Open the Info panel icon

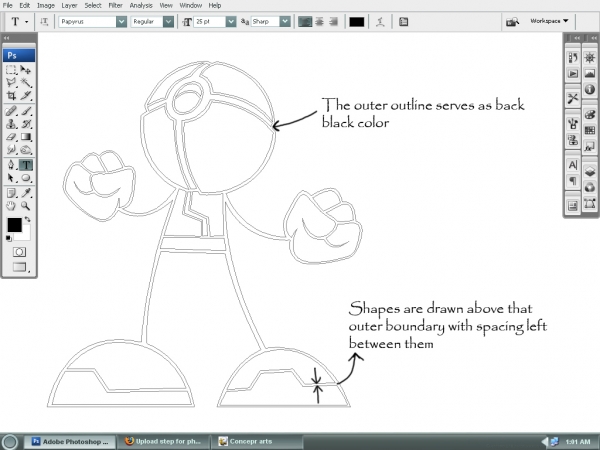590,89
